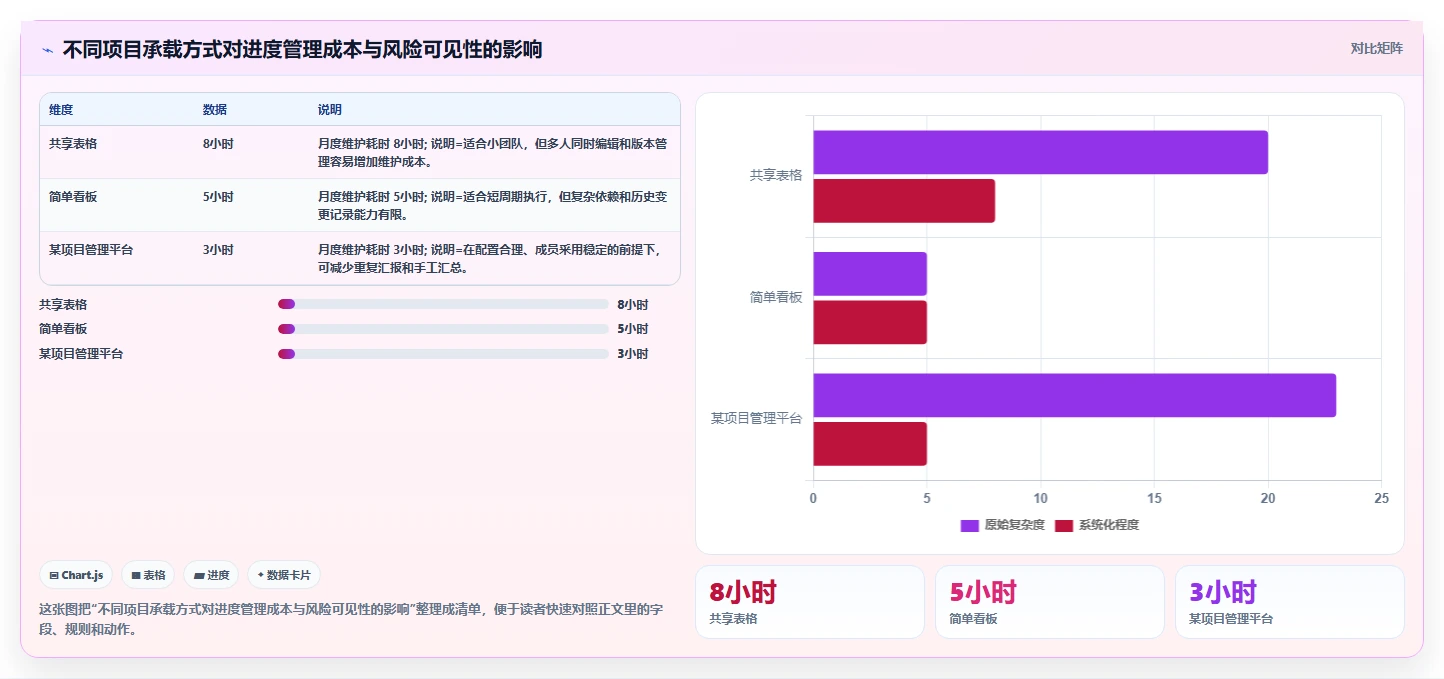Click the red 共享表格 chart bar
Screen dimensions: 1444x679
pyautogui.click(x=904, y=201)
